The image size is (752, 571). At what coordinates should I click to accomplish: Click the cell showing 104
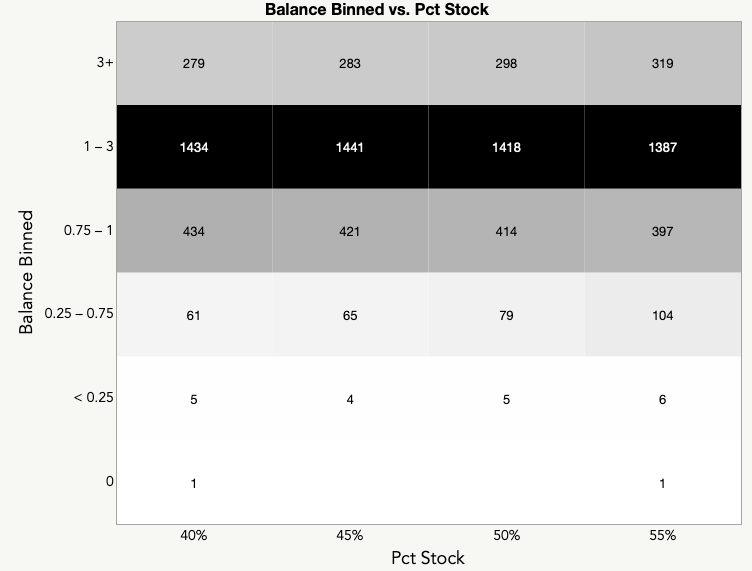(x=662, y=315)
